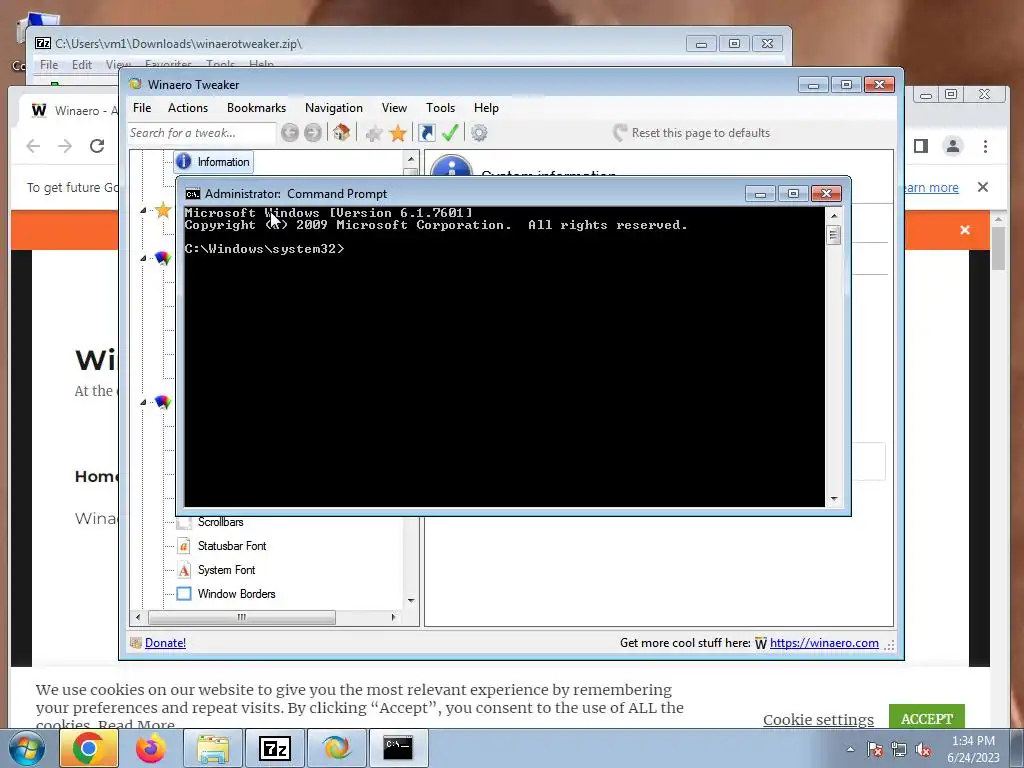
Task: Click the Command Prompt scroll up arrow
Action: pos(834,216)
